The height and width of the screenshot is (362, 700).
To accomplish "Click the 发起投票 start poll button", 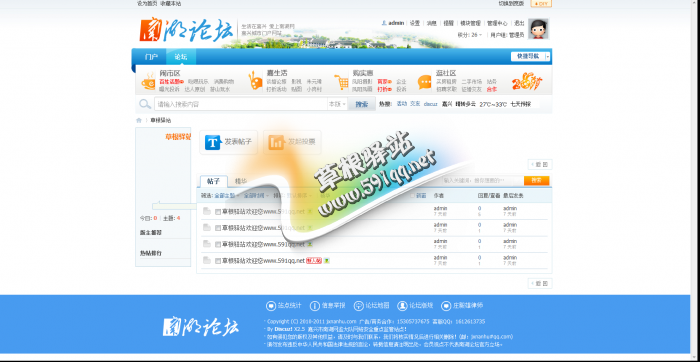I will [x=292, y=142].
